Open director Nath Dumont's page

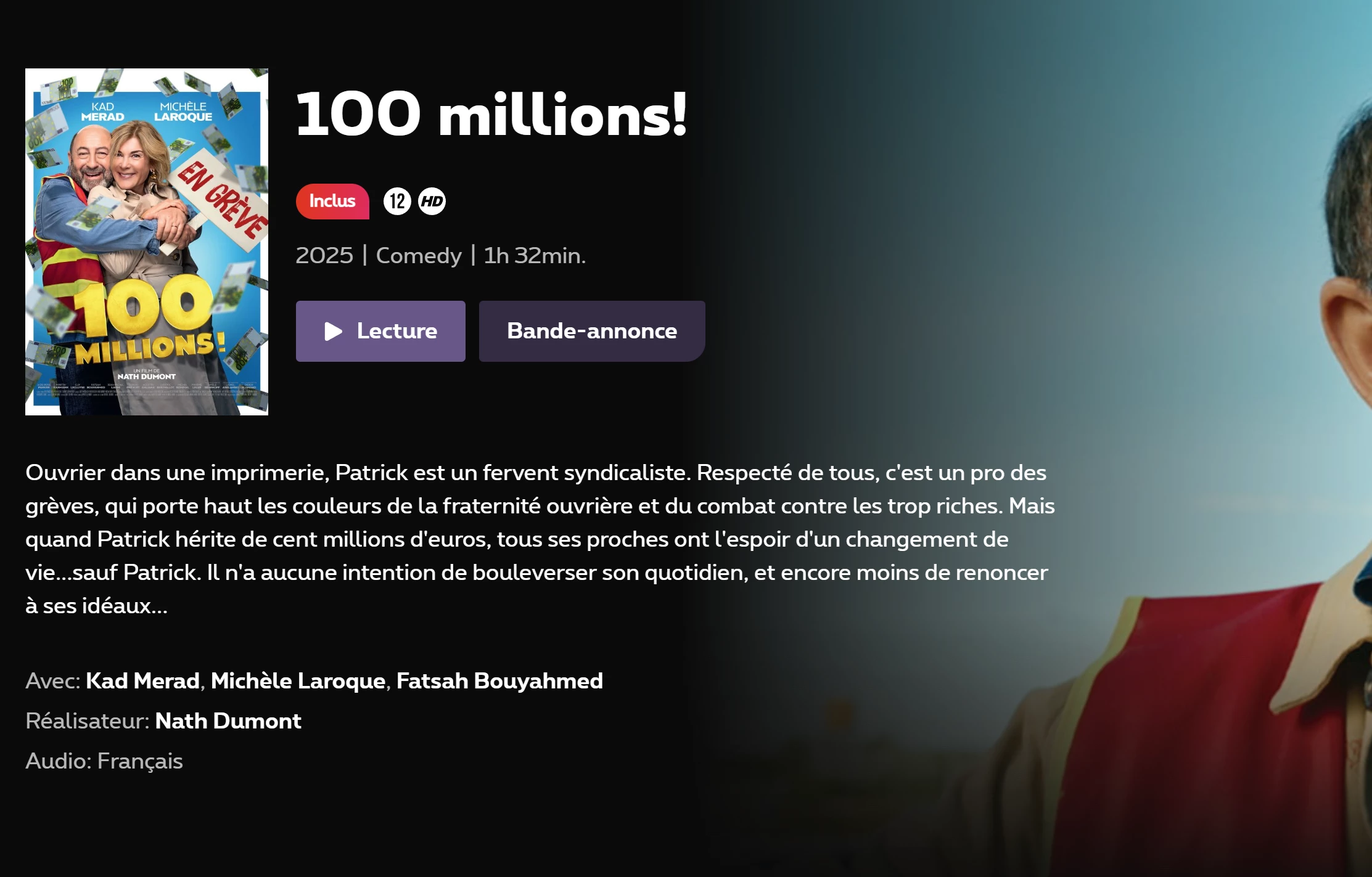pos(228,720)
